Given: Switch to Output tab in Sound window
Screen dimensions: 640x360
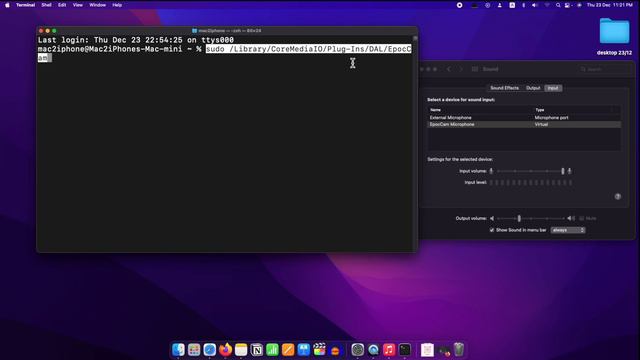Looking at the screenshot, I should (x=533, y=88).
